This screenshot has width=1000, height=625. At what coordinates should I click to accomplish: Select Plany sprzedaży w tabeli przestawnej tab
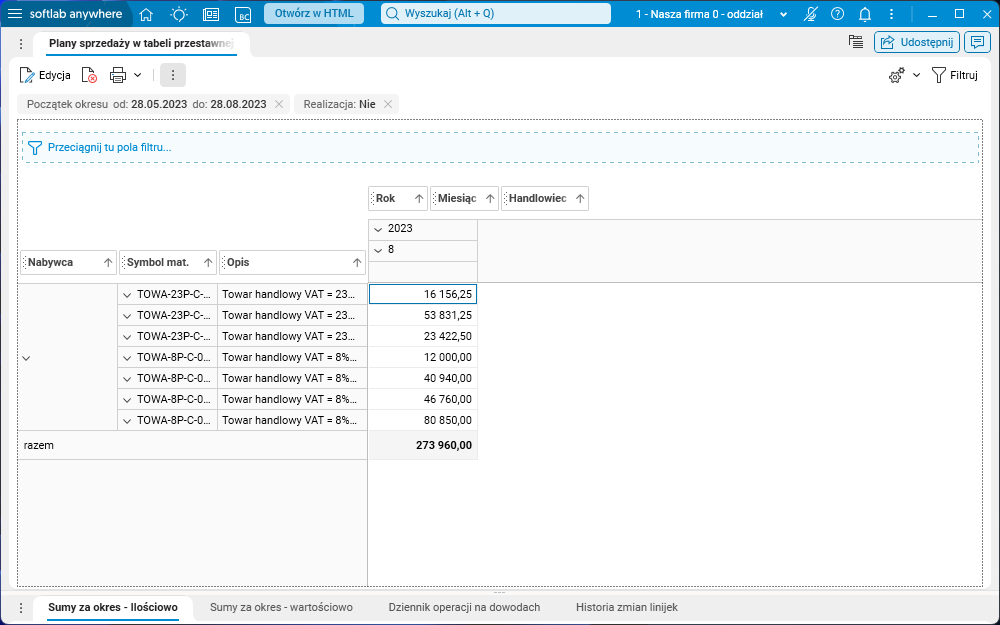click(x=141, y=43)
